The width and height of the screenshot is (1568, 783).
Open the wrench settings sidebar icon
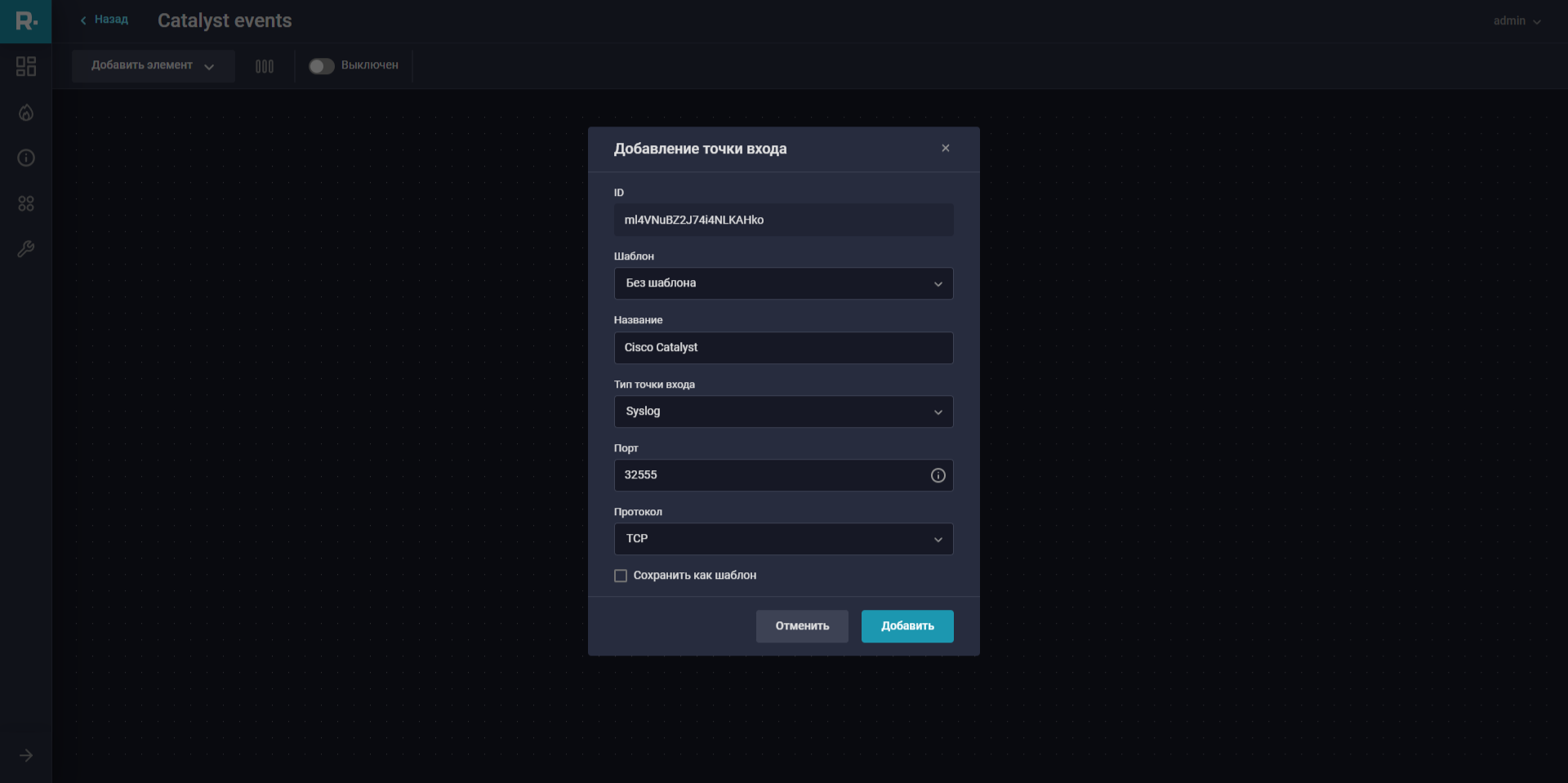(26, 249)
